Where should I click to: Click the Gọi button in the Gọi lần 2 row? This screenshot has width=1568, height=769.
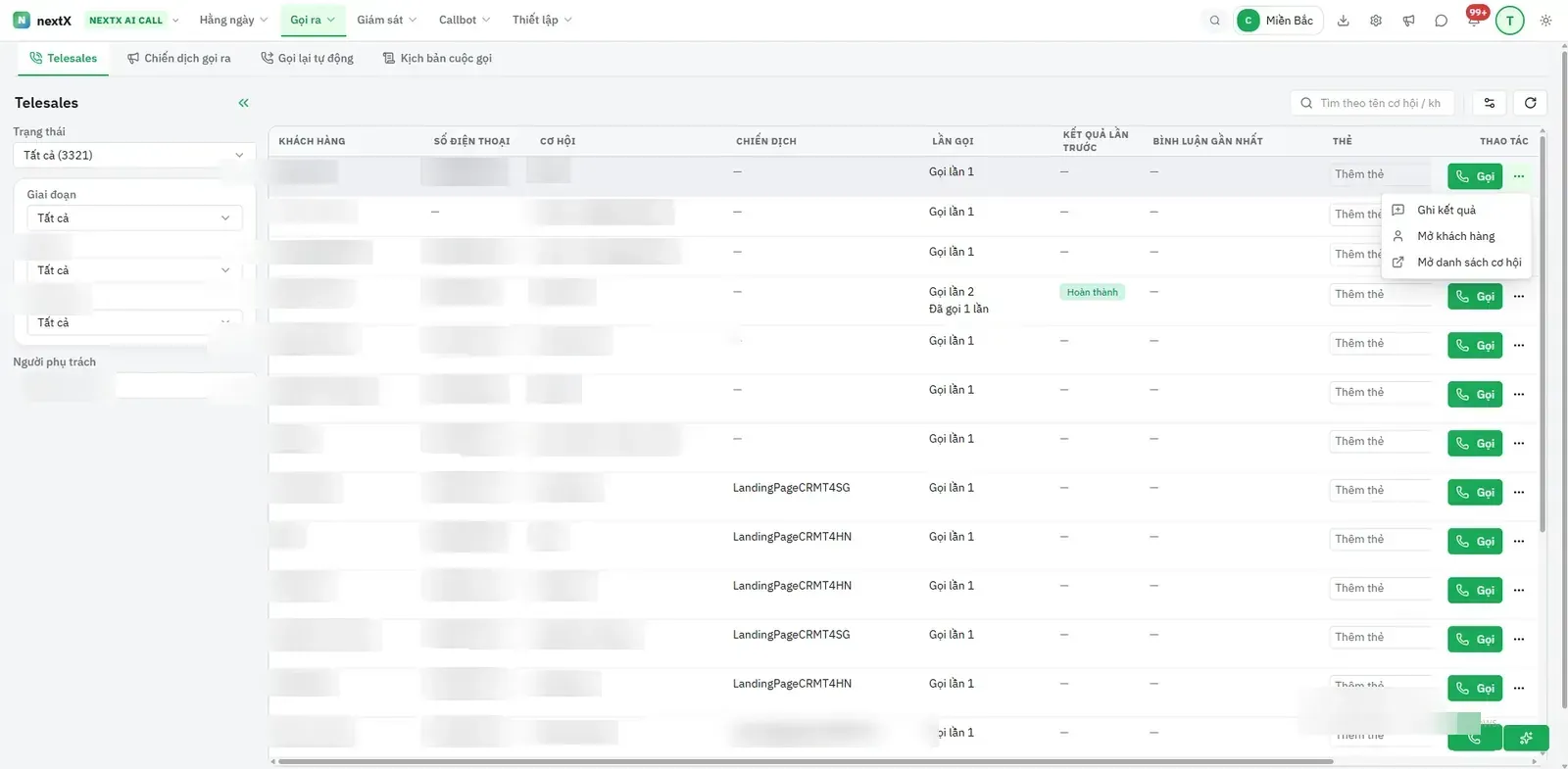pos(1475,296)
